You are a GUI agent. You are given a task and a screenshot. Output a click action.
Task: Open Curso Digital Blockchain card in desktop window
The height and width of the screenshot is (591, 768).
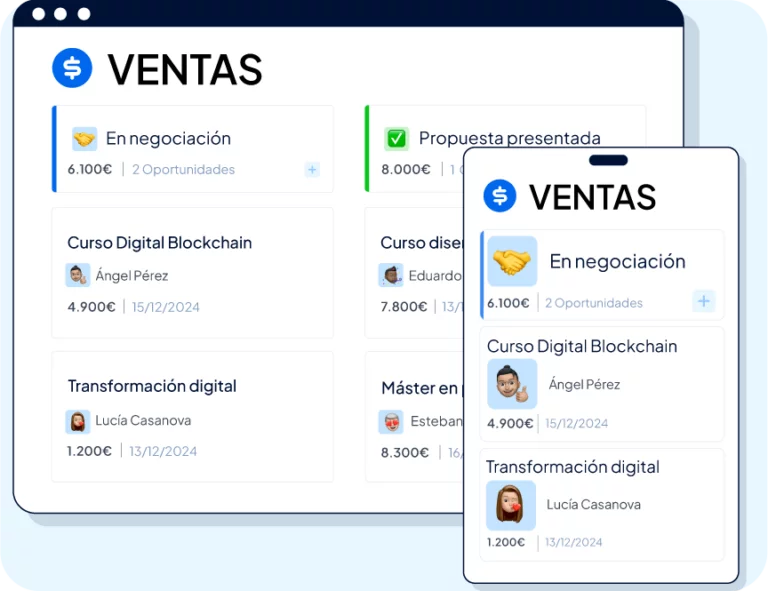pos(192,273)
